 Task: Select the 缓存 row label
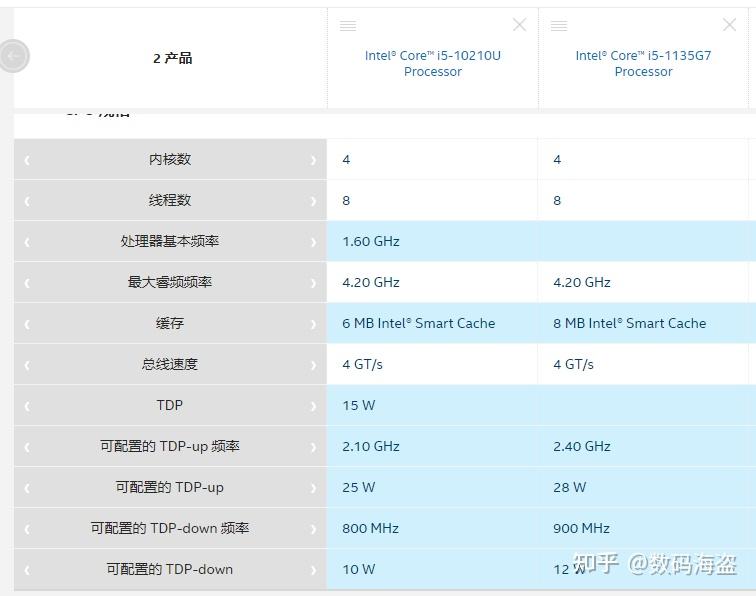(170, 323)
